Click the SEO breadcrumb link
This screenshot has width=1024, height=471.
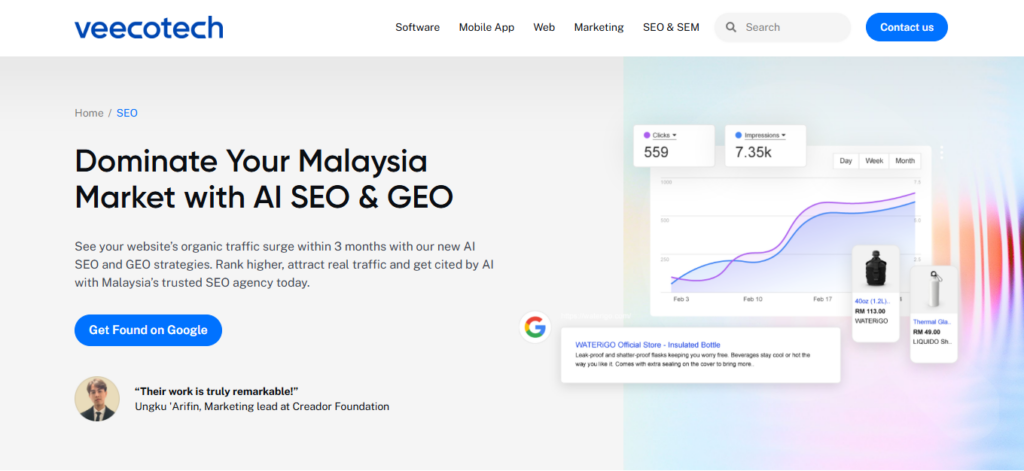click(x=127, y=113)
